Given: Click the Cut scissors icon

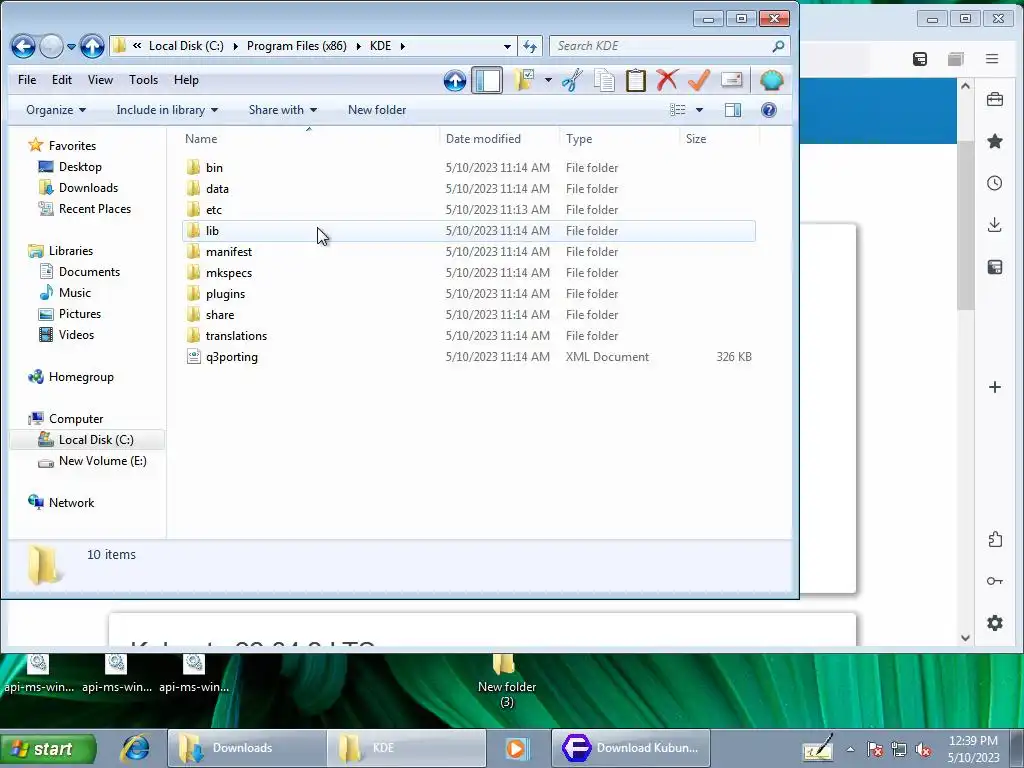Looking at the screenshot, I should click(x=572, y=80).
